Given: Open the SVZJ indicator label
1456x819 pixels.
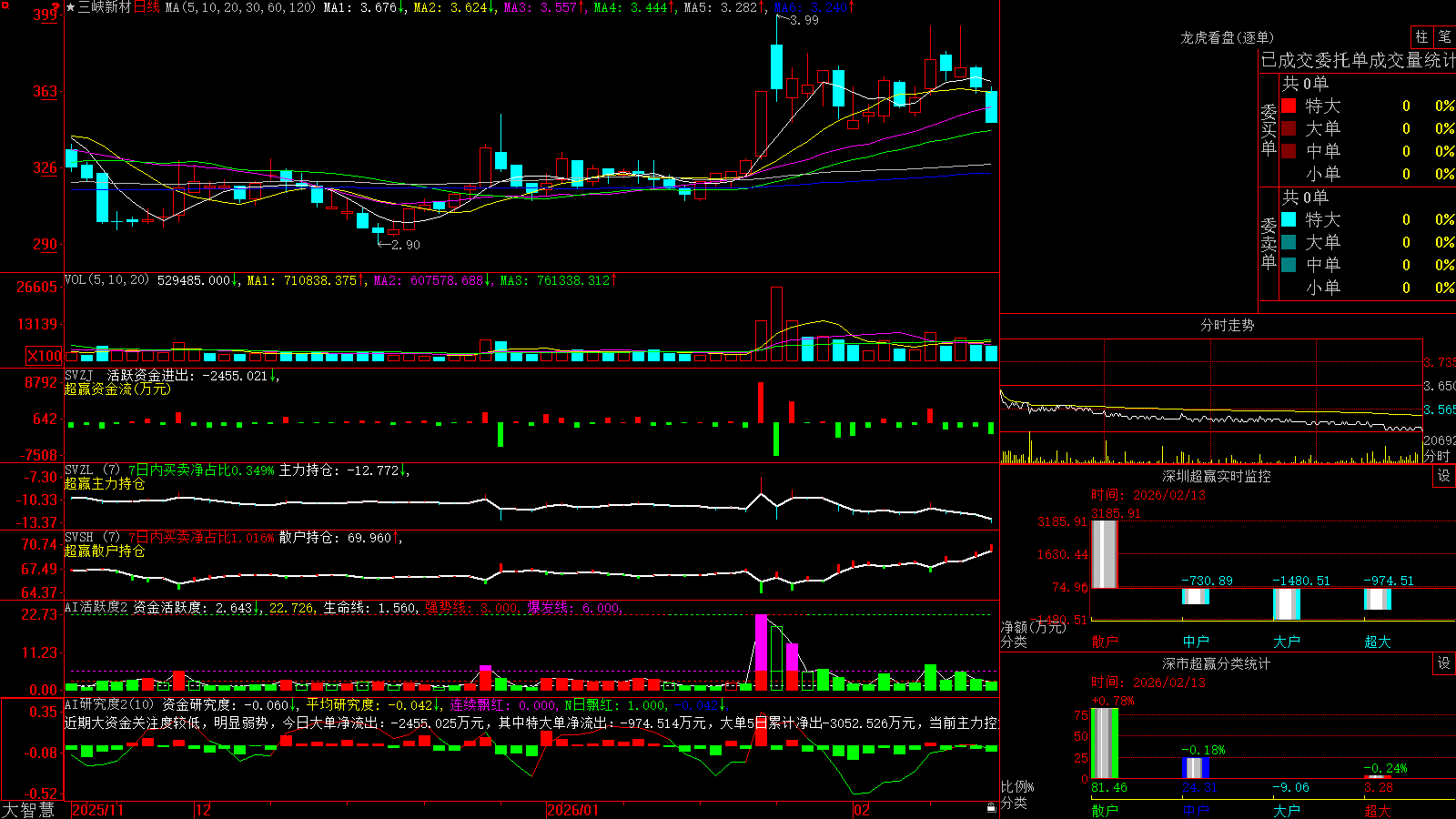Looking at the screenshot, I should click(x=79, y=375).
